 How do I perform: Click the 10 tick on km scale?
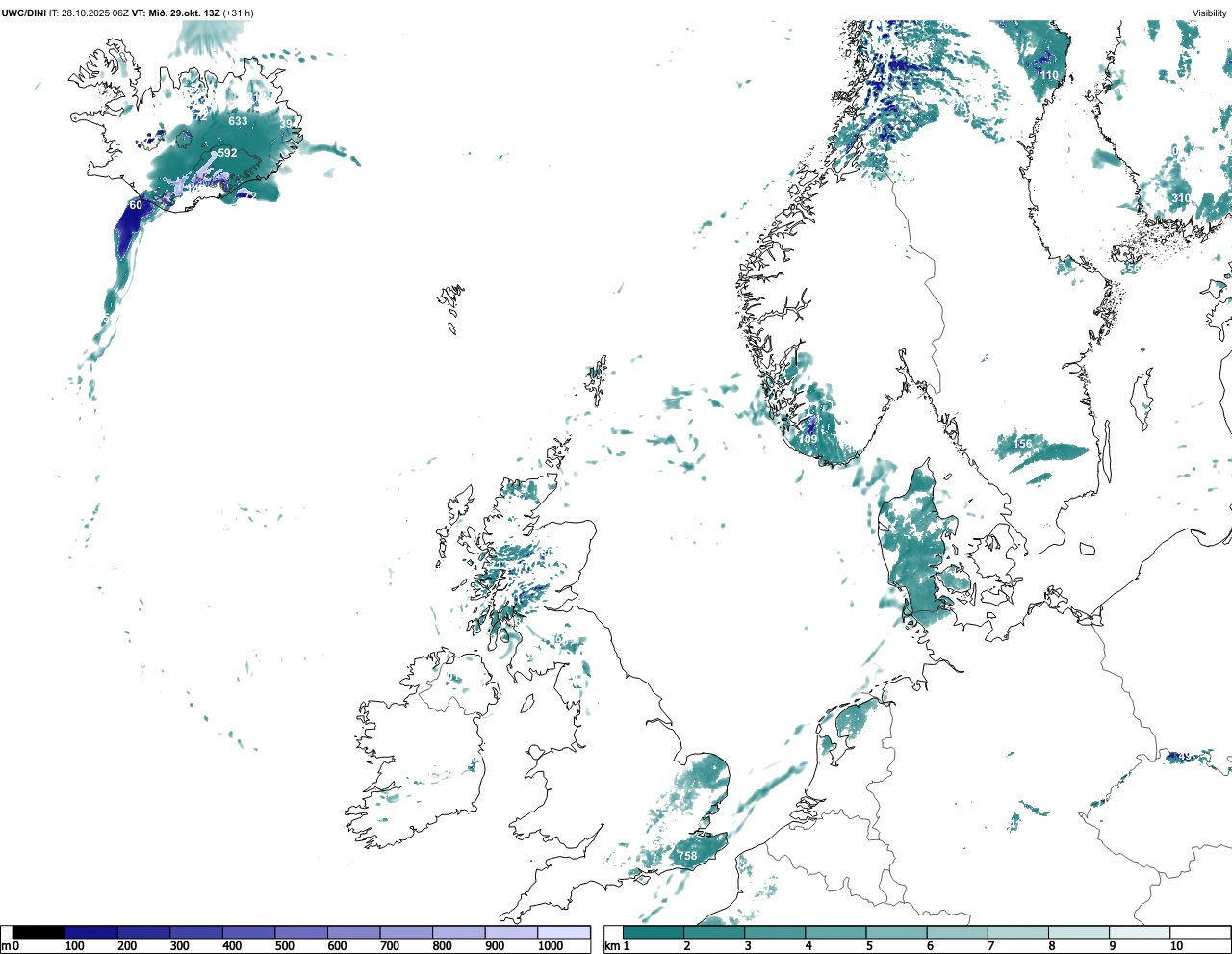pos(1176,946)
